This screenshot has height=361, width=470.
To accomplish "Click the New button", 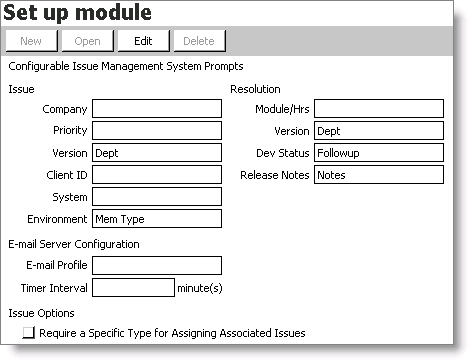I will coord(32,41).
